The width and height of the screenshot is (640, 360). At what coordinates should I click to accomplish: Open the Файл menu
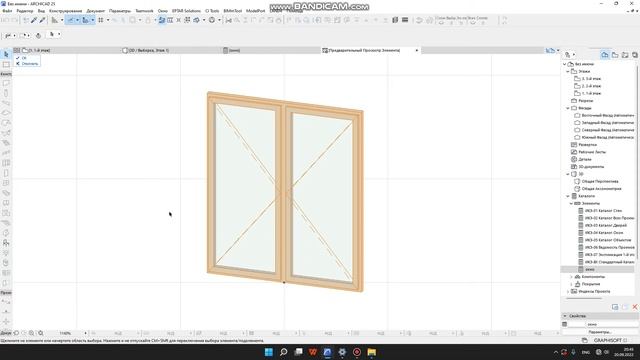[x=7, y=11]
